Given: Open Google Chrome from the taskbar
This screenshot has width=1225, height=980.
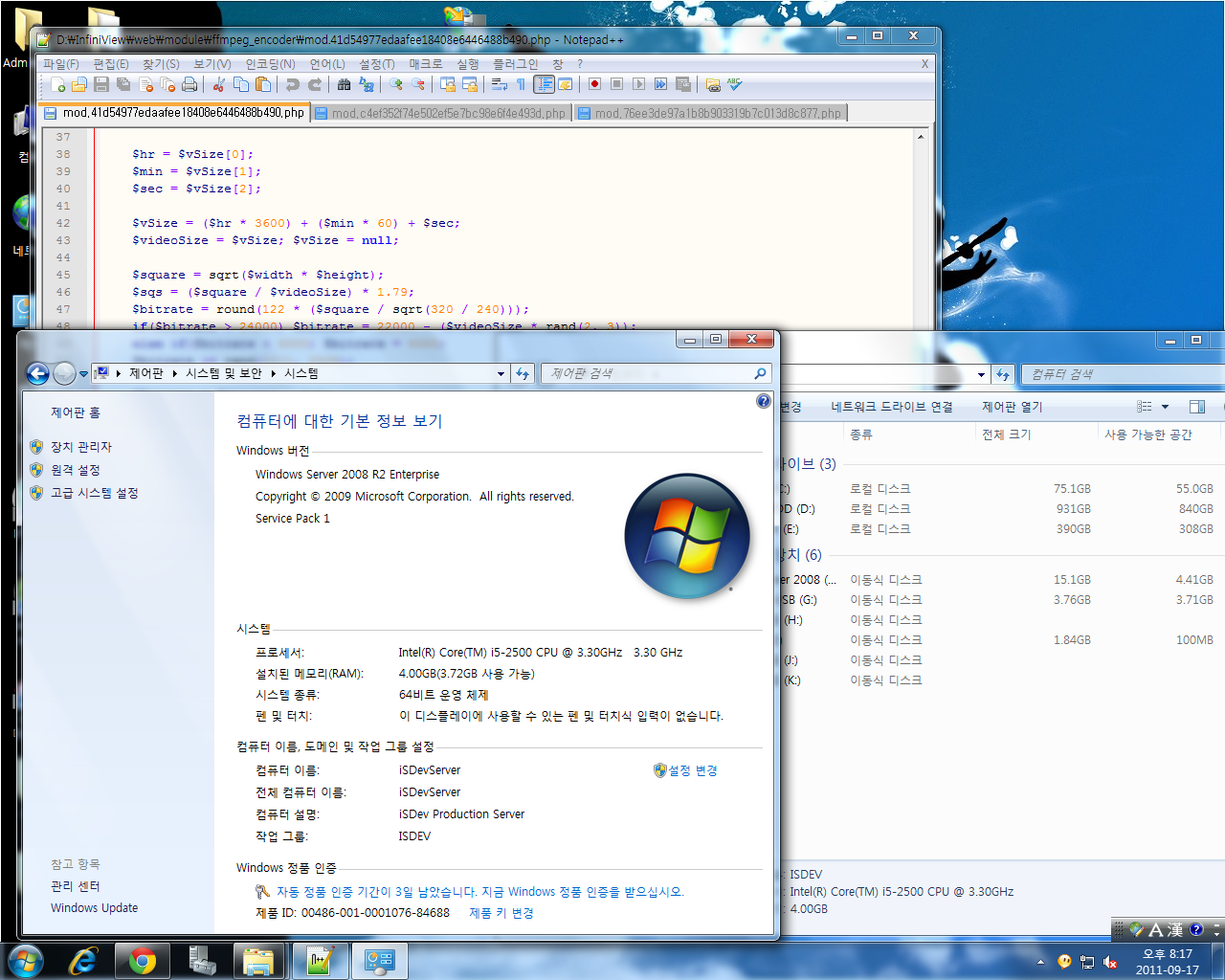Looking at the screenshot, I should click(143, 961).
